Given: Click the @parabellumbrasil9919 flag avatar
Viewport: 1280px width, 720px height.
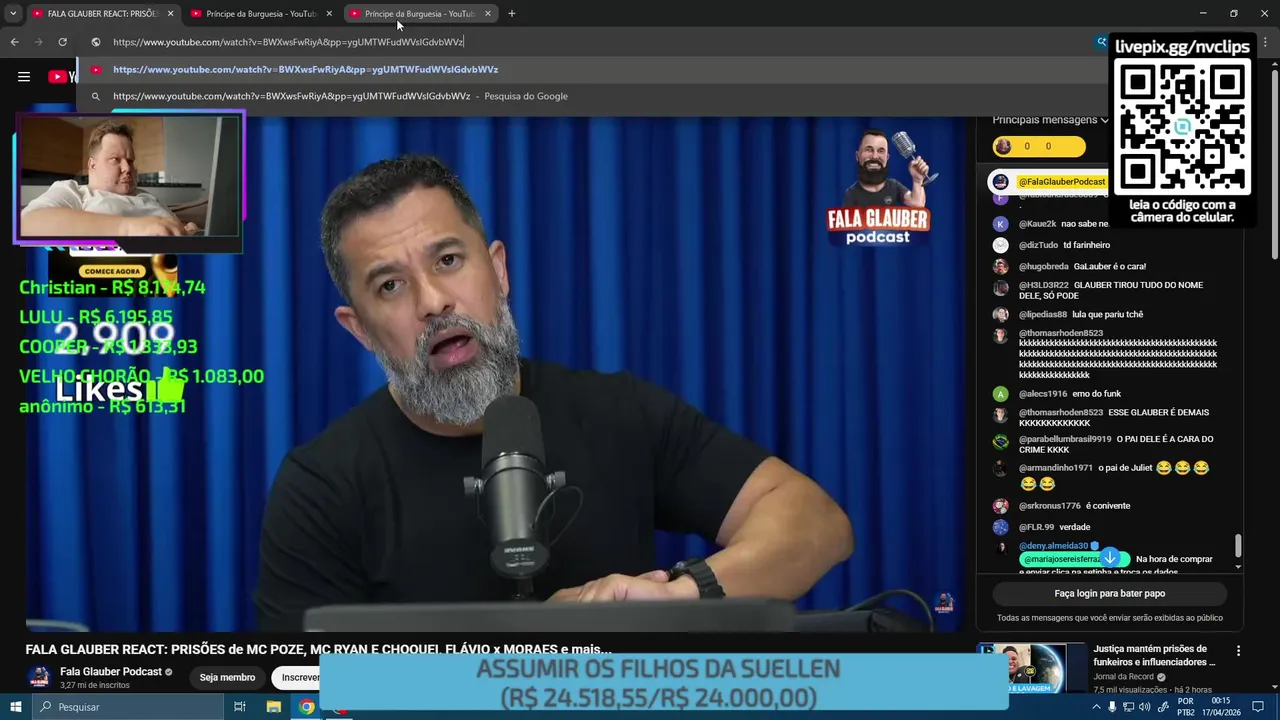Looking at the screenshot, I should pos(1000,441).
